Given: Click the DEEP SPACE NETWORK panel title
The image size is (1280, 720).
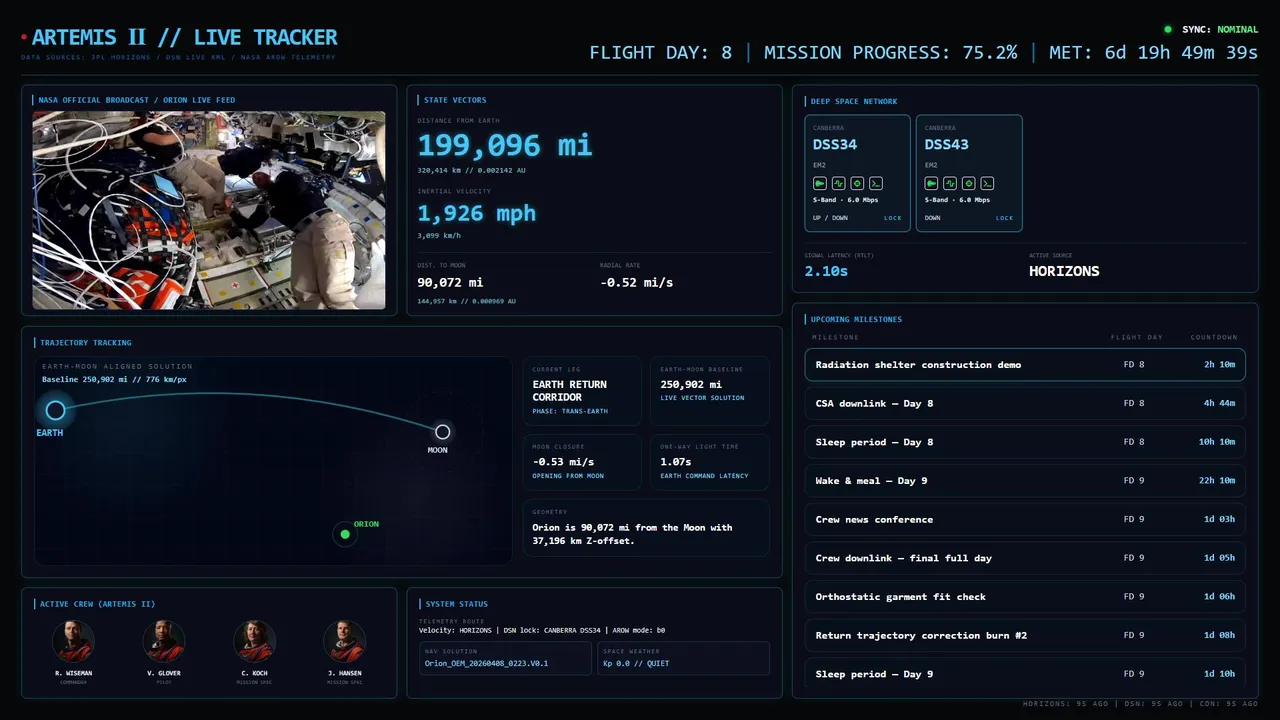Looking at the screenshot, I should pos(854,101).
